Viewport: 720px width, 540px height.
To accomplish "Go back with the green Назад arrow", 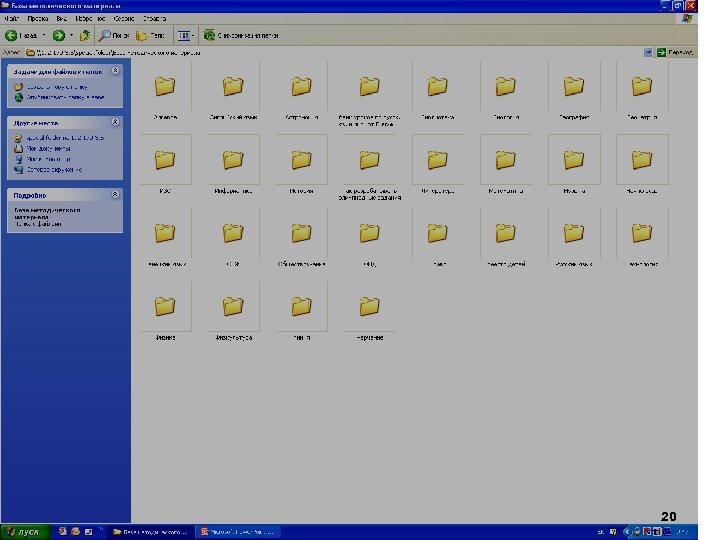I will (x=21, y=35).
